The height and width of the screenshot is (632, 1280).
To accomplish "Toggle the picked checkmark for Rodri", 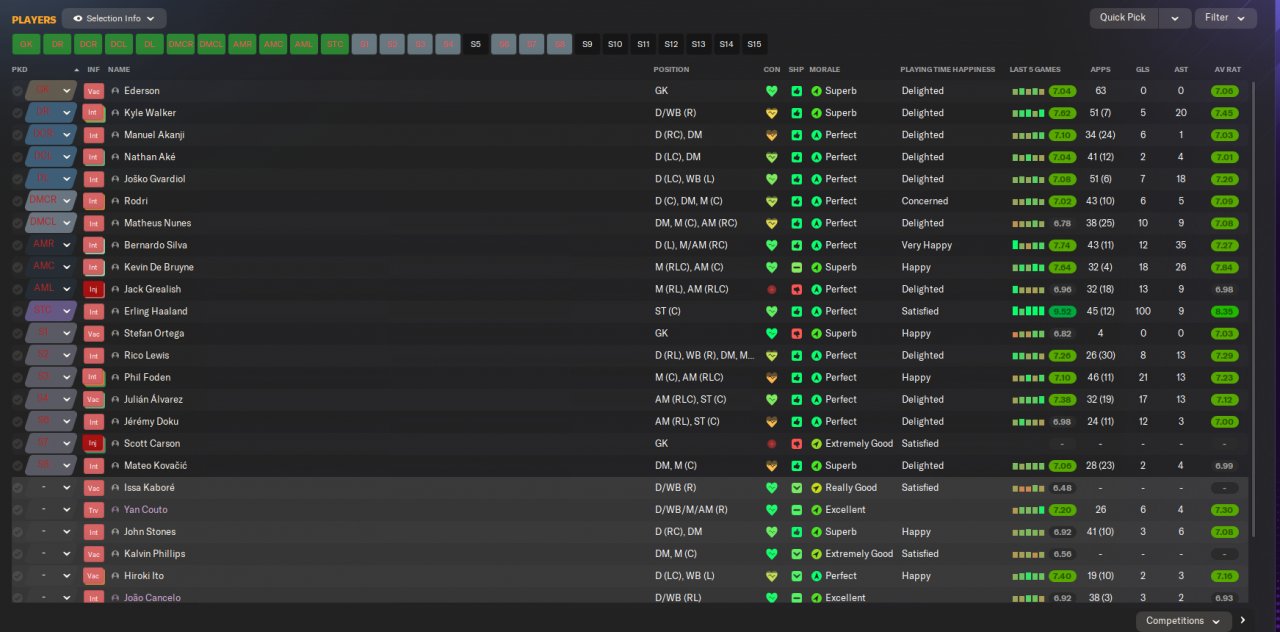I will coord(17,201).
